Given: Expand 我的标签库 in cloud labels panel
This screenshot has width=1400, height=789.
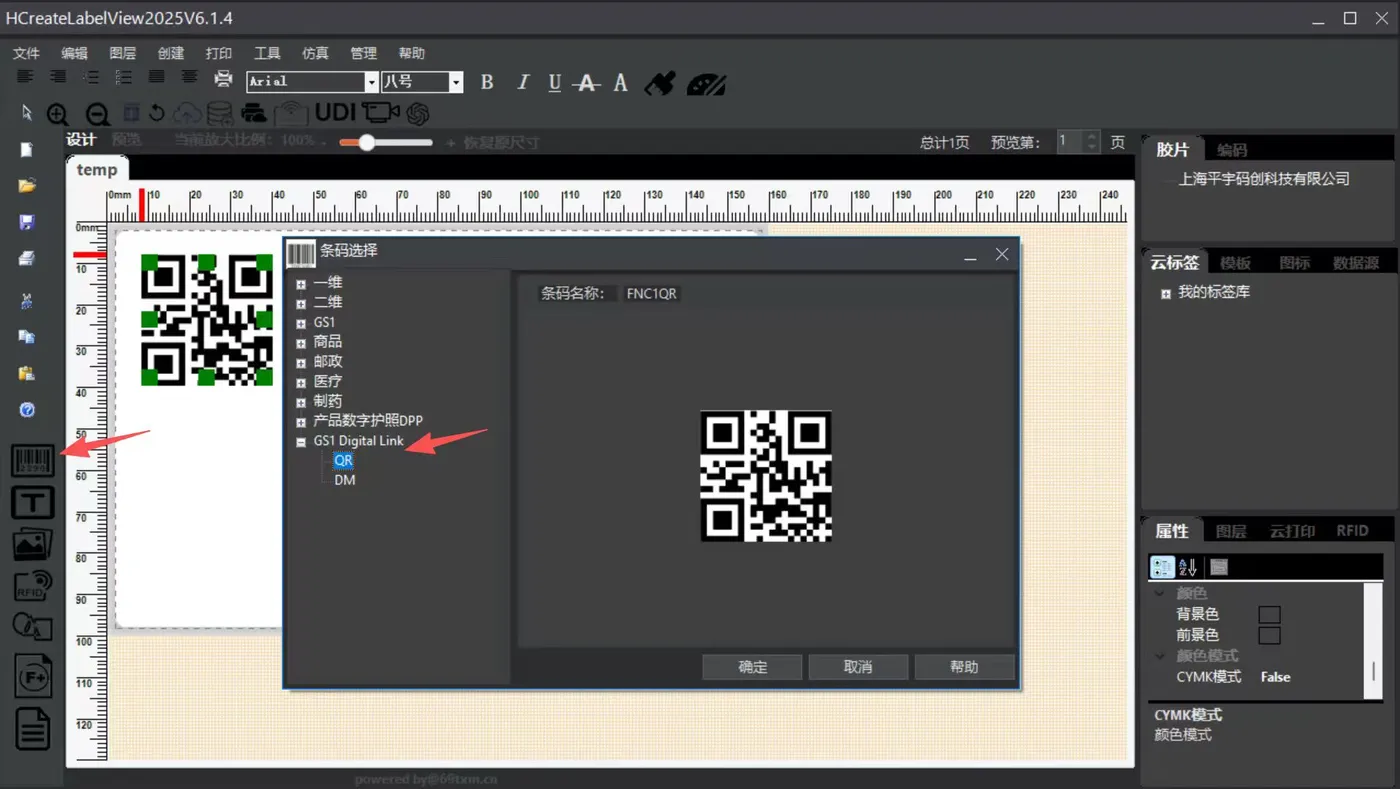Looking at the screenshot, I should click(x=1166, y=294).
